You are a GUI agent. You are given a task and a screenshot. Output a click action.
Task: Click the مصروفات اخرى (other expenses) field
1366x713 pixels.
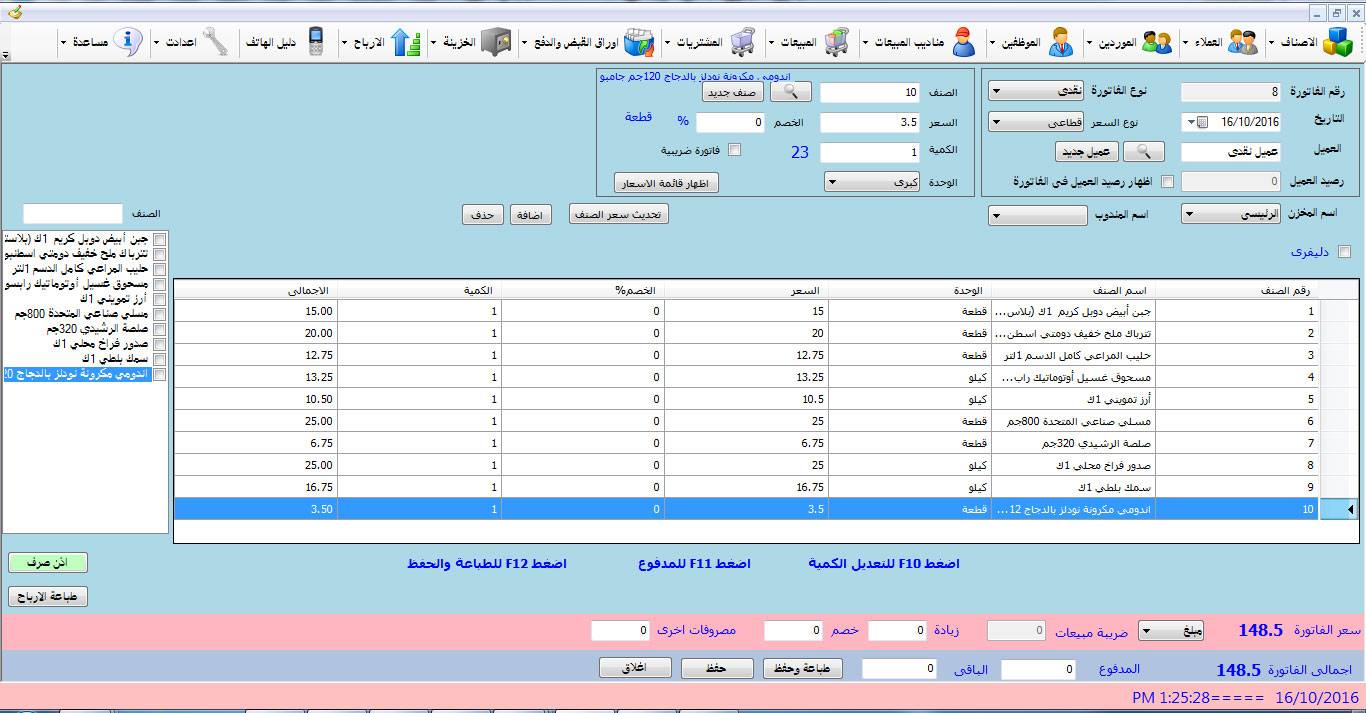click(x=620, y=631)
